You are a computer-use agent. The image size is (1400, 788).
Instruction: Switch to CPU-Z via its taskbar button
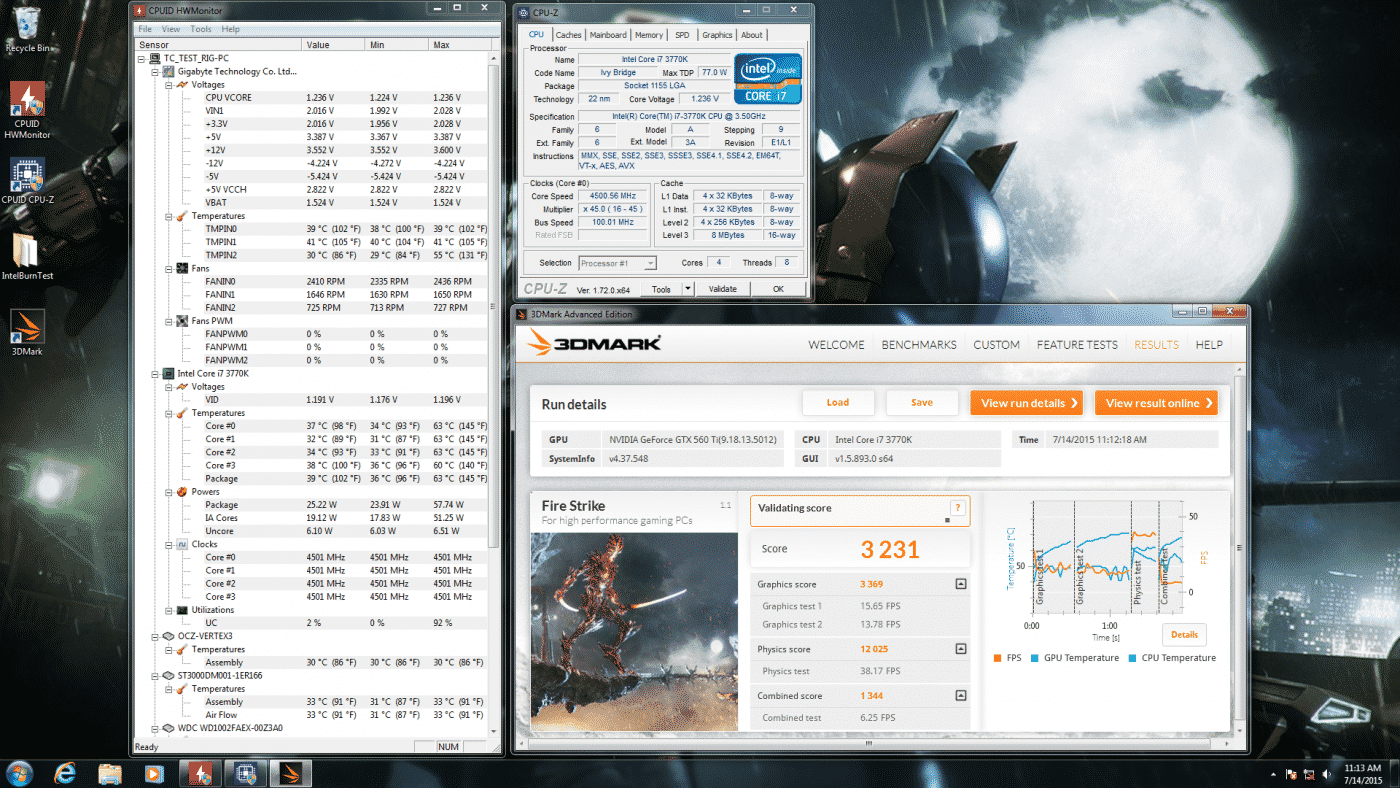pos(244,773)
